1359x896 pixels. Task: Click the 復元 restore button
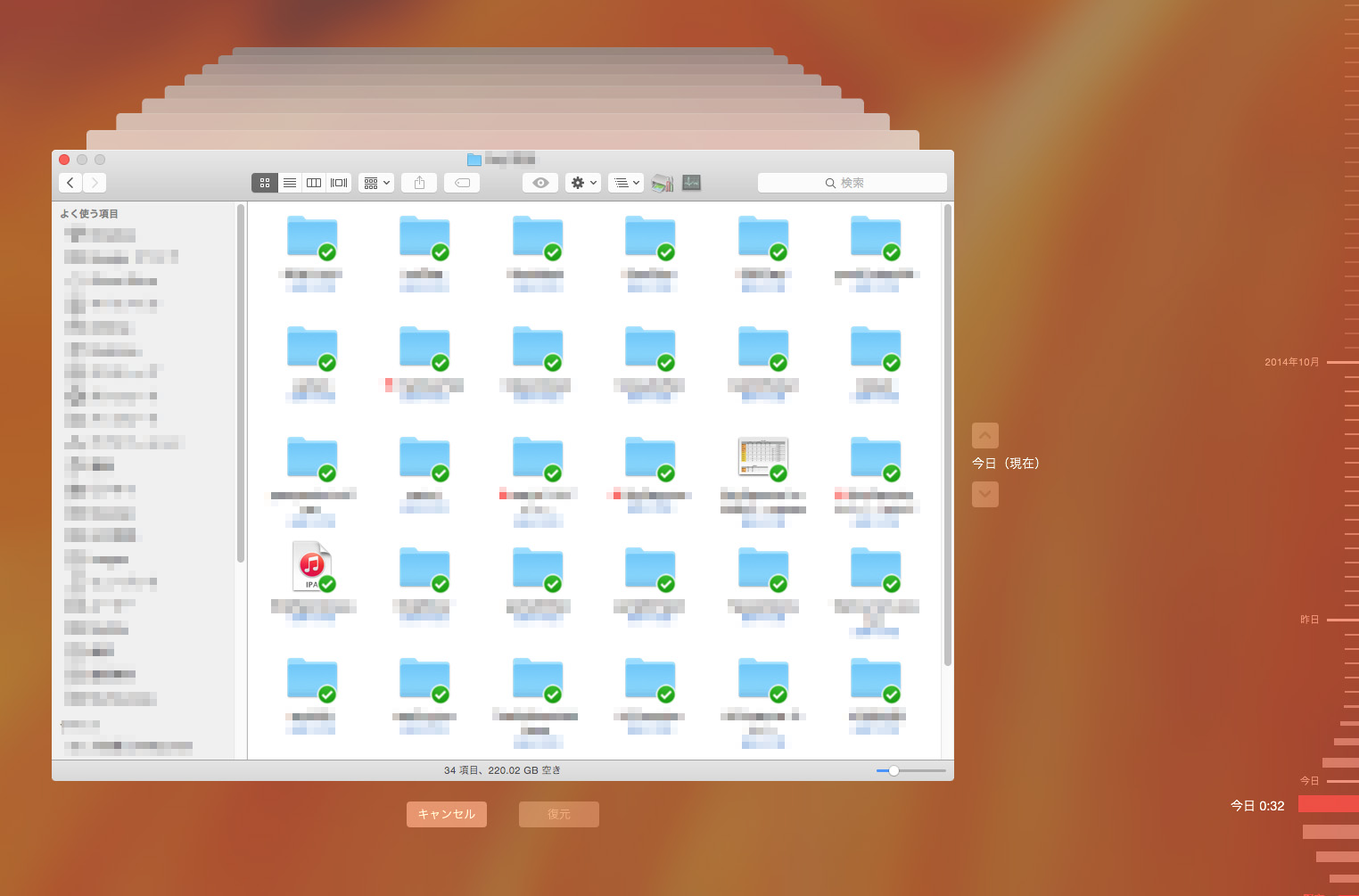tap(559, 814)
